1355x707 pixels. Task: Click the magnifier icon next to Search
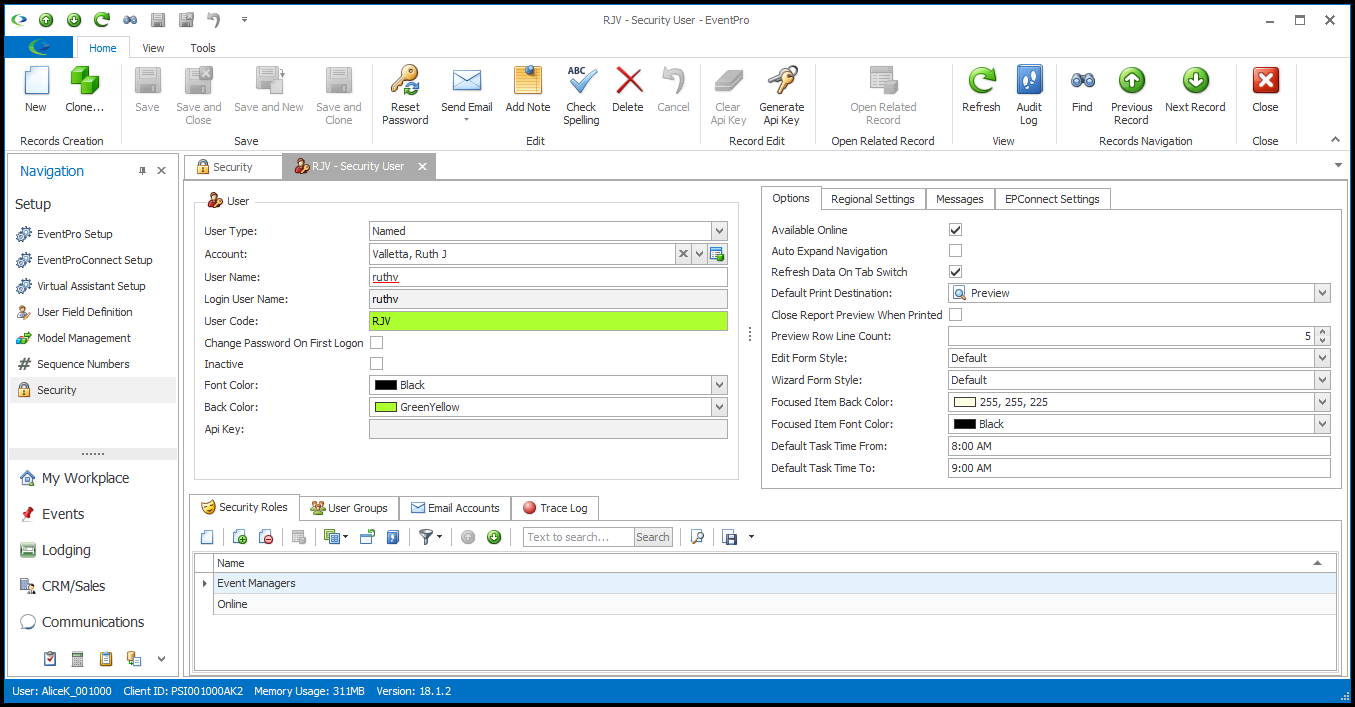tap(698, 537)
